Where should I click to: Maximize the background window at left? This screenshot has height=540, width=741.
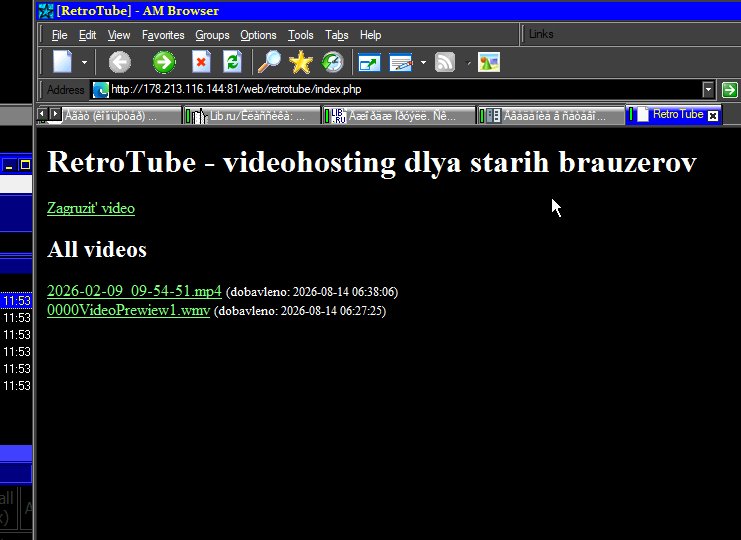(x=25, y=165)
